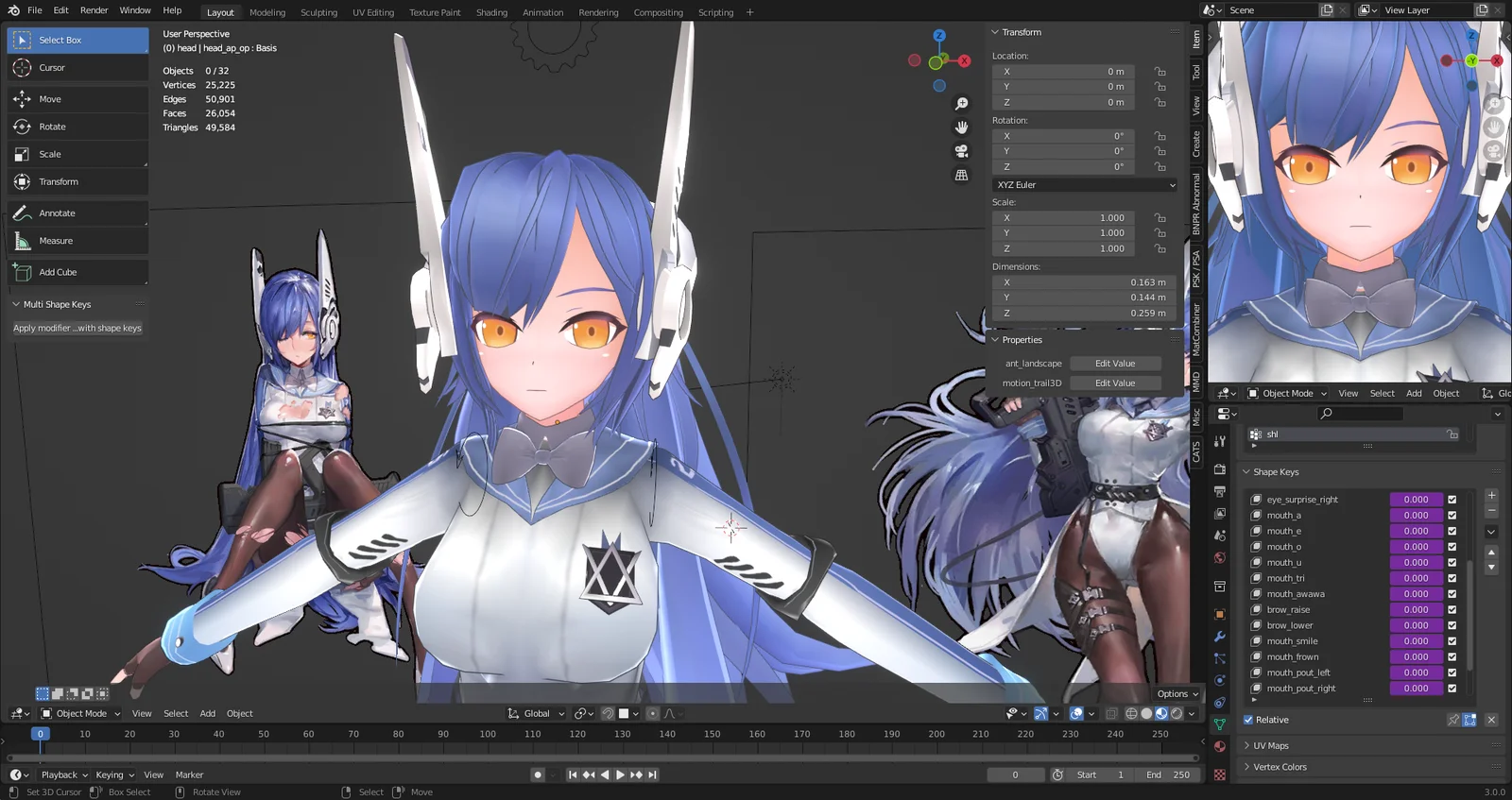Viewport: 1512px width, 800px height.
Task: Activate the Rotate tool
Action: 77,127
